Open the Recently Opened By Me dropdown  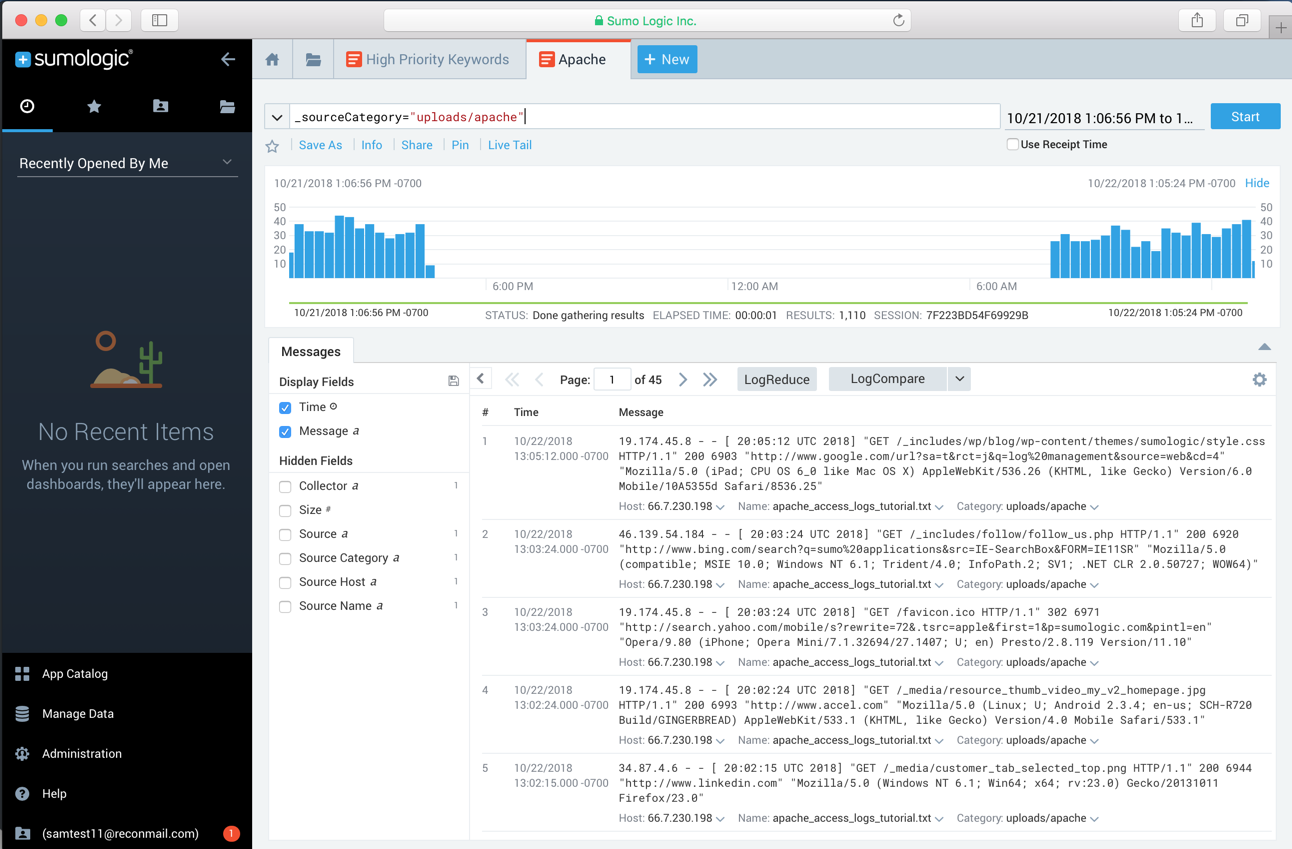pos(127,163)
